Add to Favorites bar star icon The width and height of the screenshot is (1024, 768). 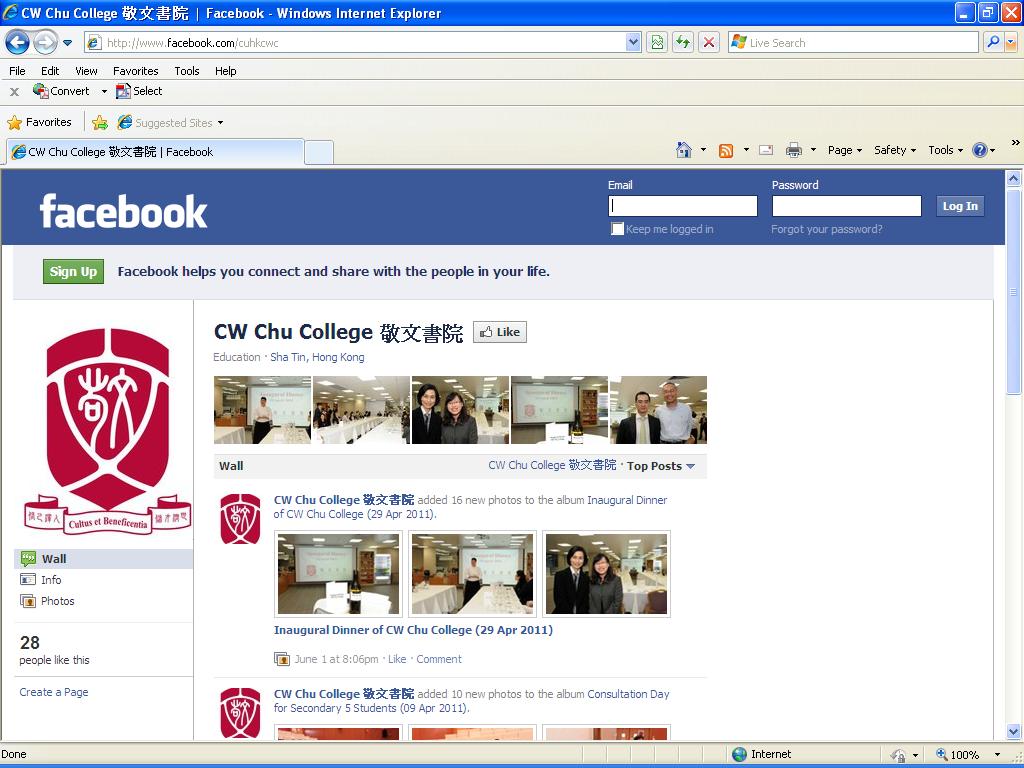click(x=100, y=123)
